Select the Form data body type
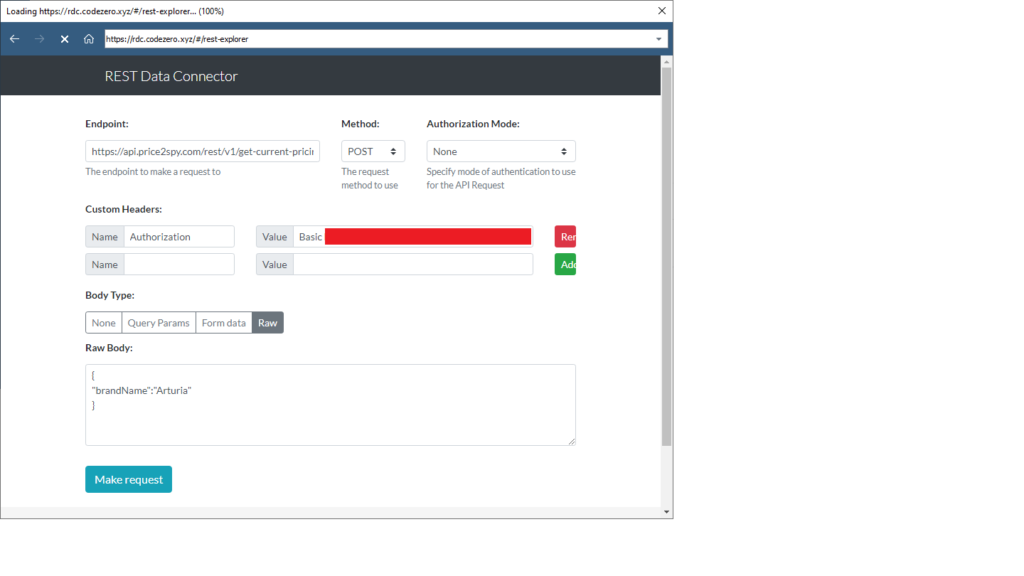 tap(223, 323)
